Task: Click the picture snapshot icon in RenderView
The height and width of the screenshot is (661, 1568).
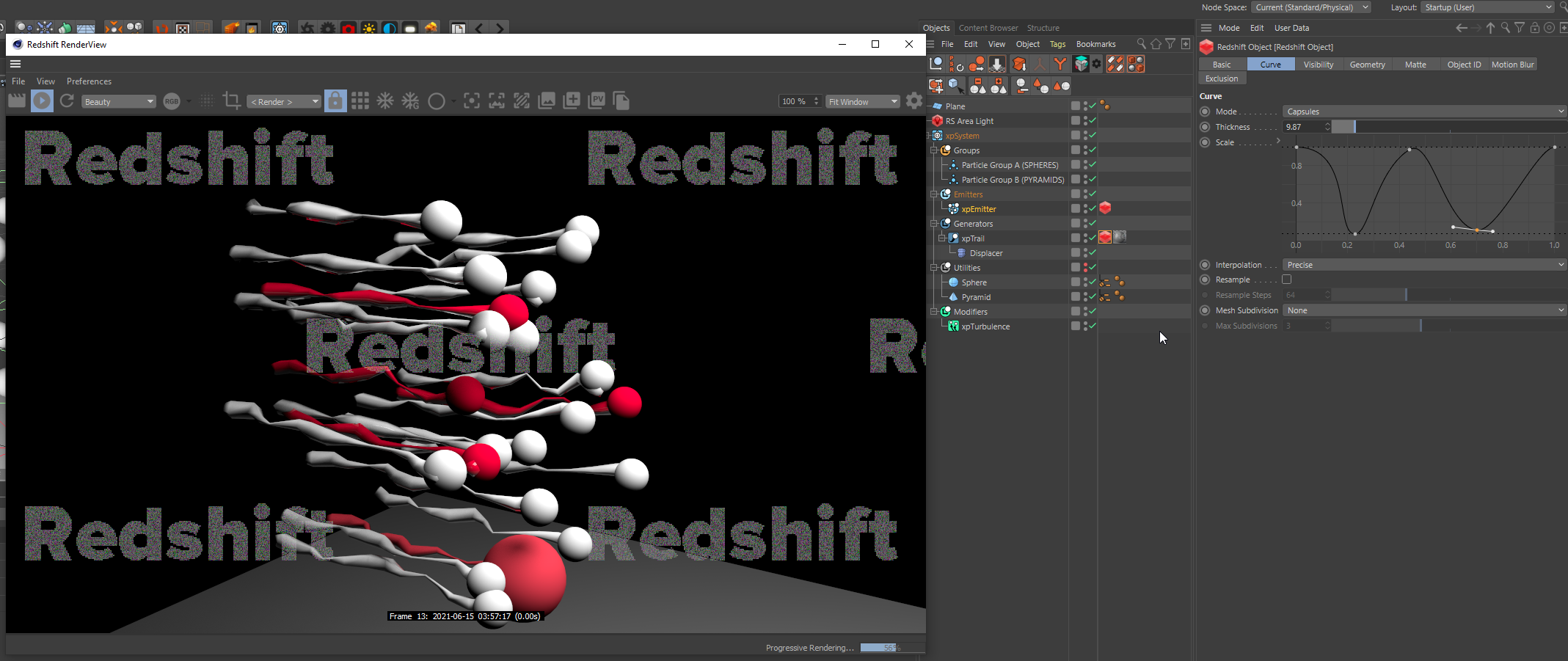Action: click(547, 101)
